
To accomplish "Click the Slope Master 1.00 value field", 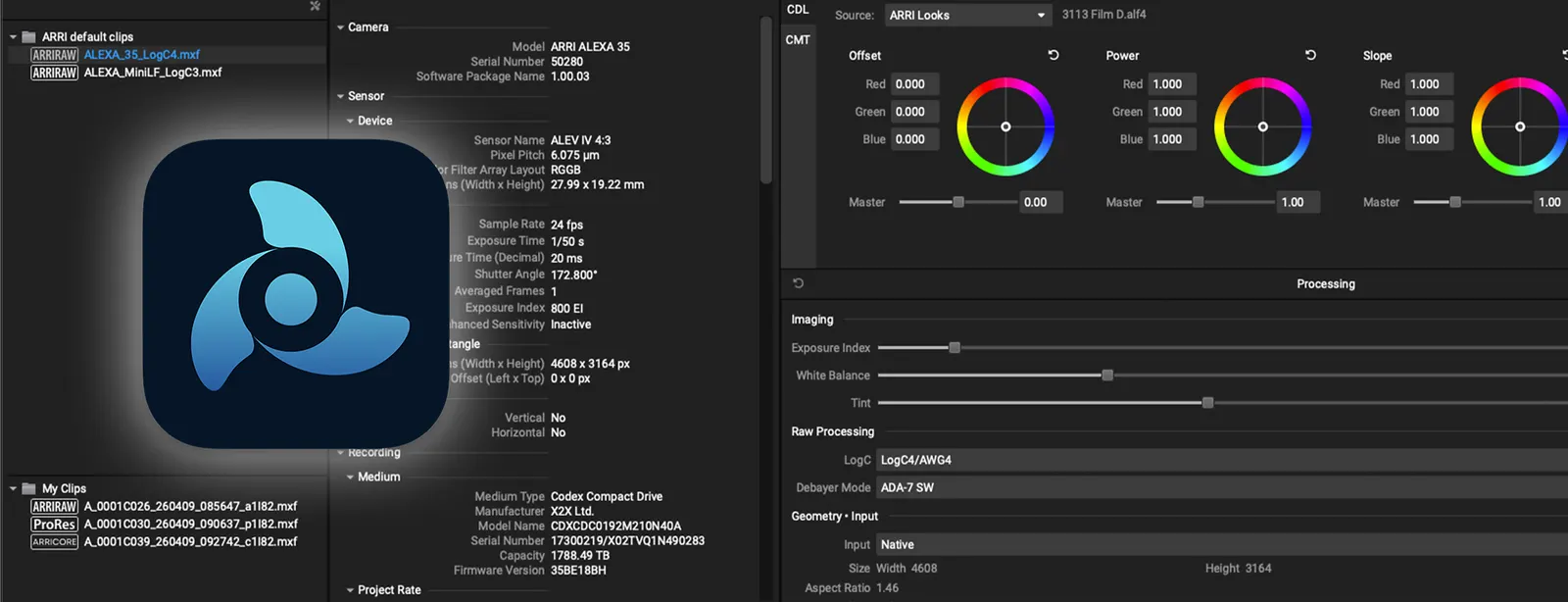I will point(1551,202).
